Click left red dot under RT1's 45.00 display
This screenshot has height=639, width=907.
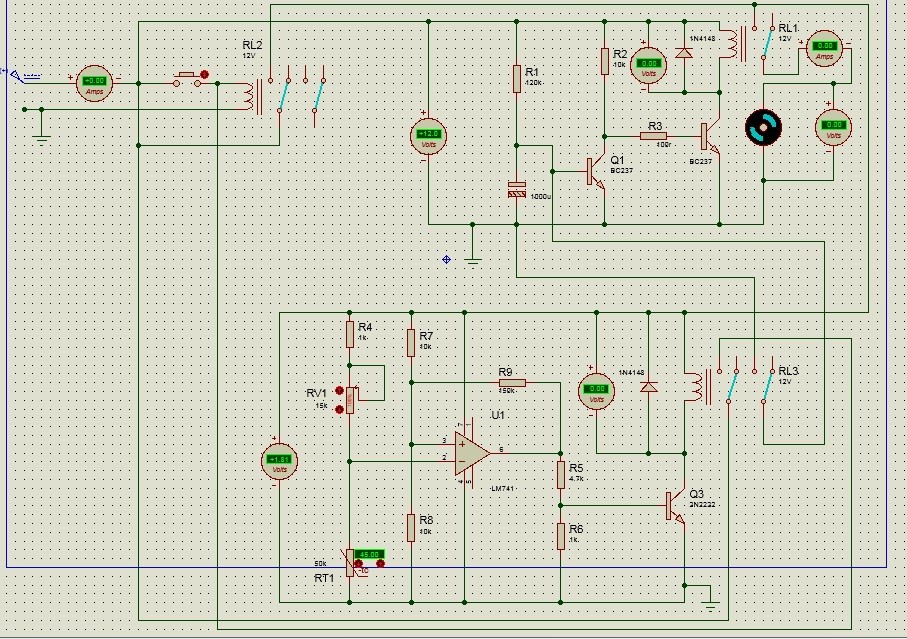pos(359,564)
